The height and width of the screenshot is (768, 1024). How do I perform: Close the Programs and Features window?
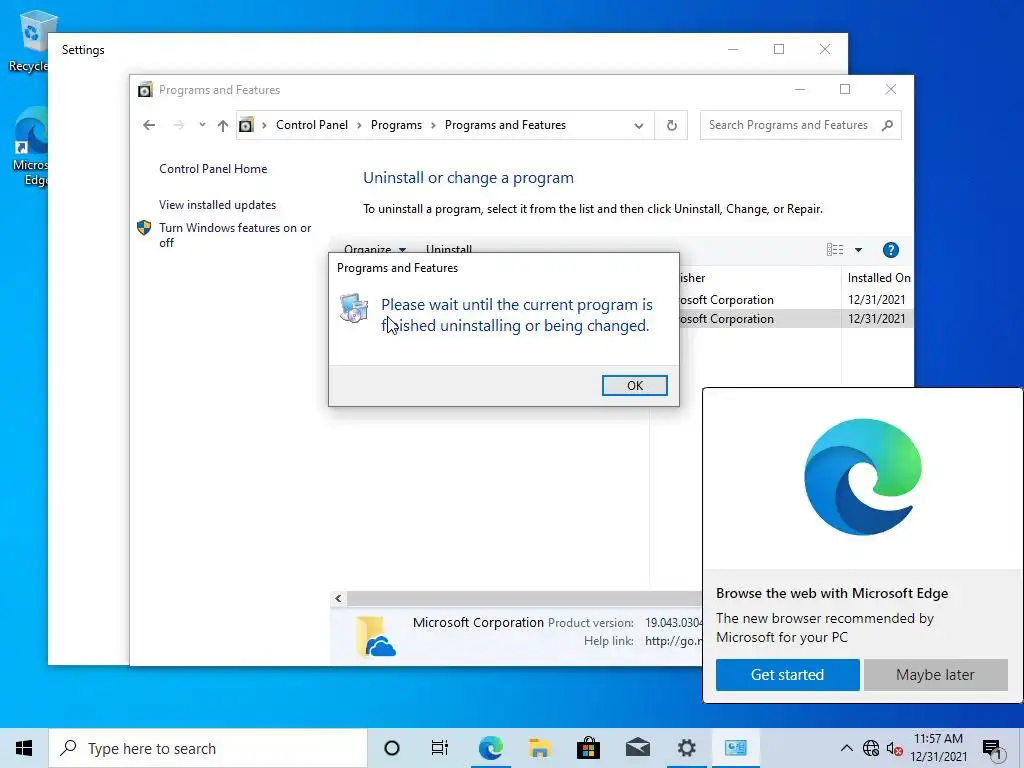pyautogui.click(x=891, y=89)
